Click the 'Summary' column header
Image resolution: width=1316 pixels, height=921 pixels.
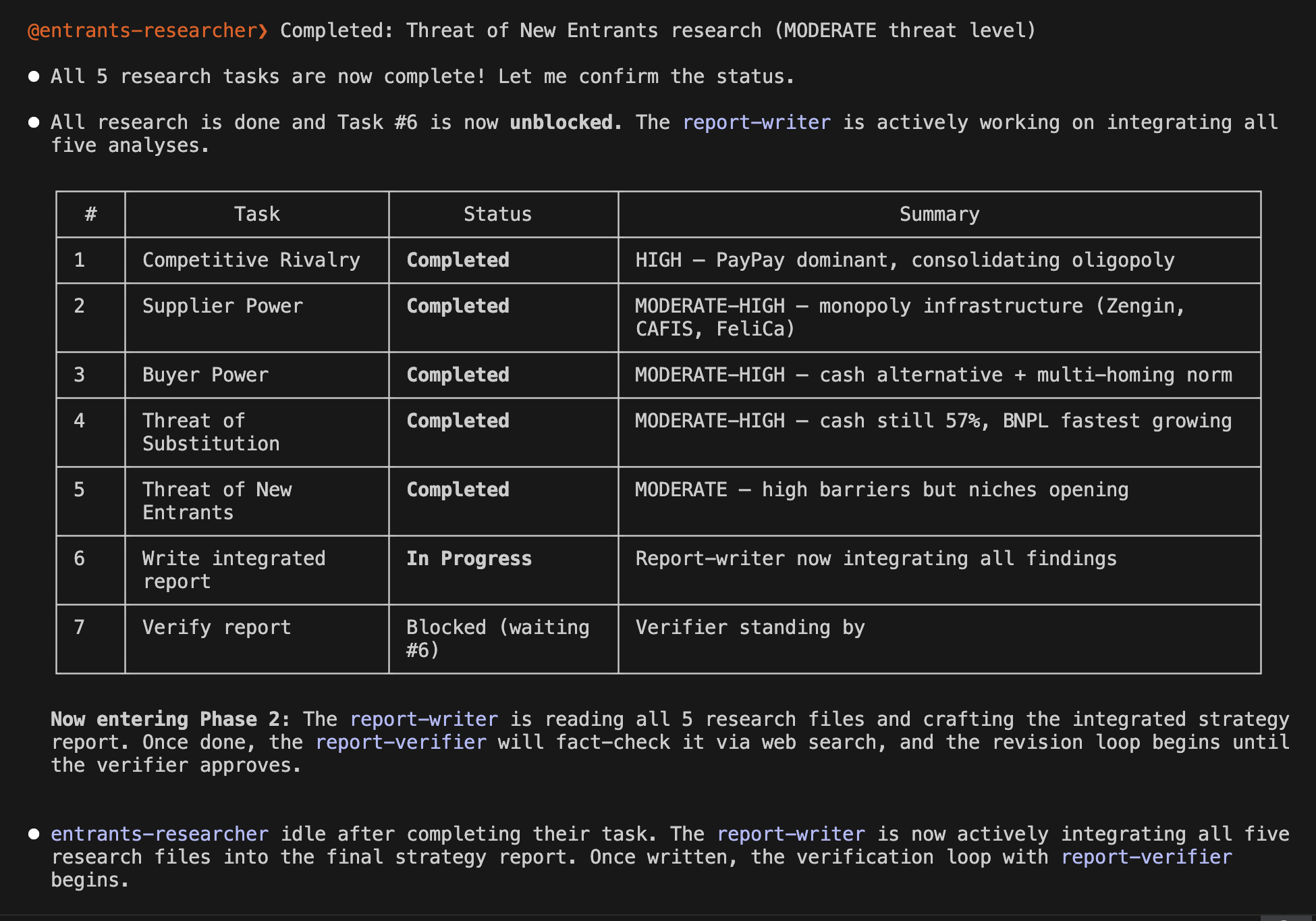(939, 215)
